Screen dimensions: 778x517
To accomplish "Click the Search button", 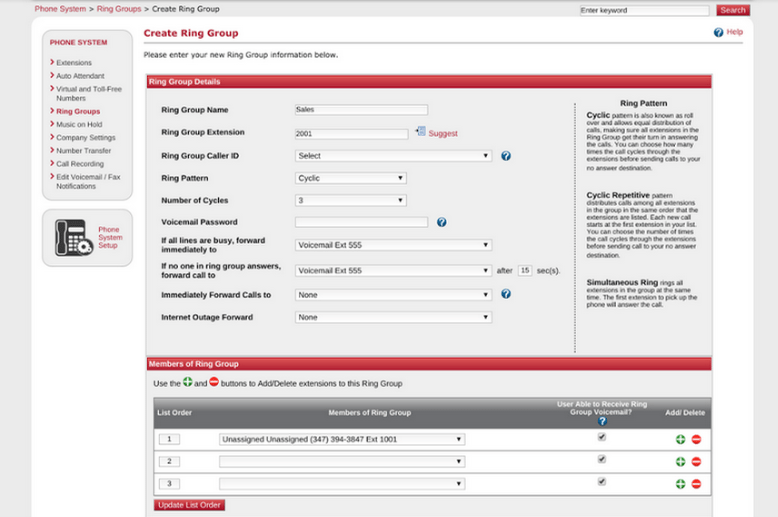I will point(733,10).
